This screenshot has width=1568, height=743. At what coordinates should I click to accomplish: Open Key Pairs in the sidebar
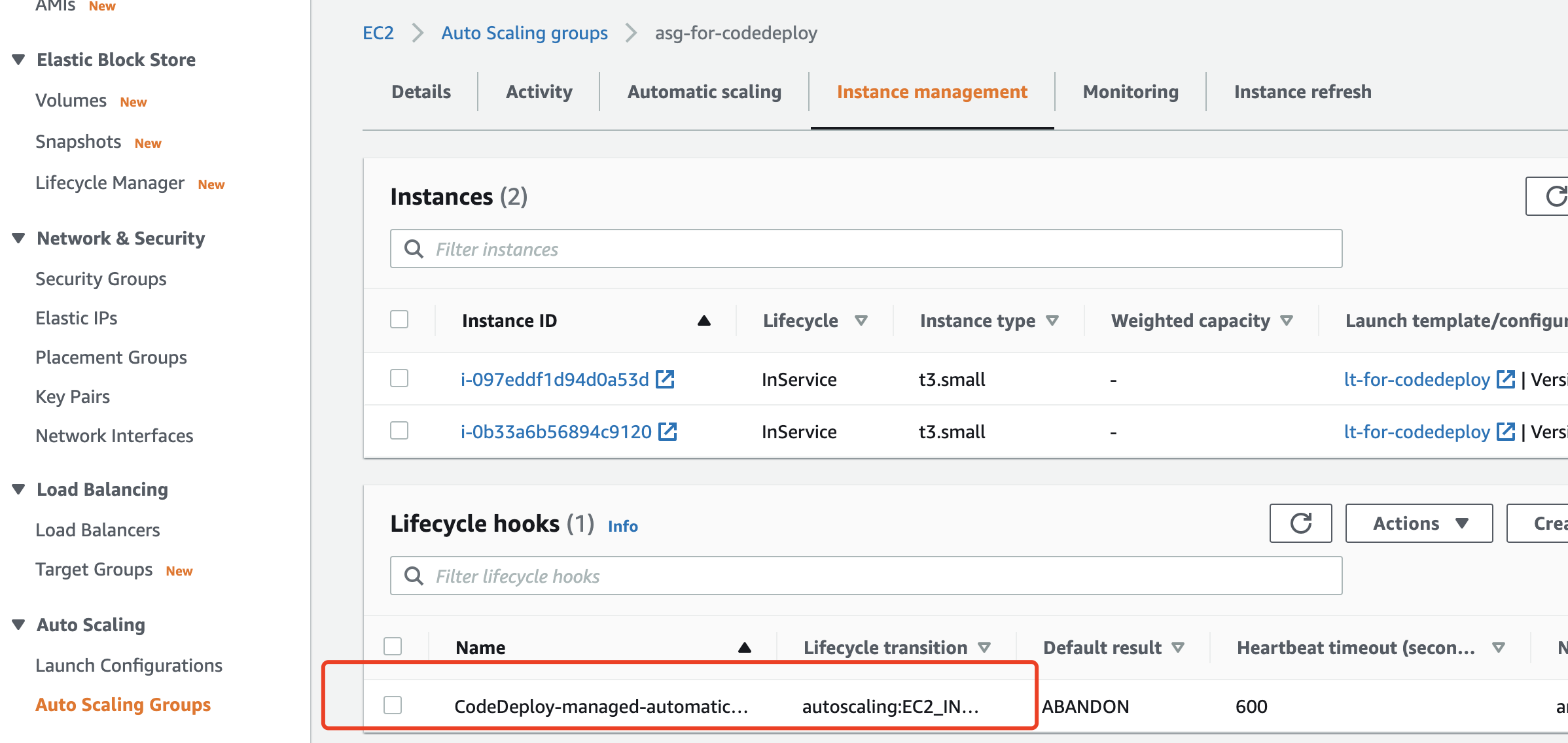click(72, 397)
